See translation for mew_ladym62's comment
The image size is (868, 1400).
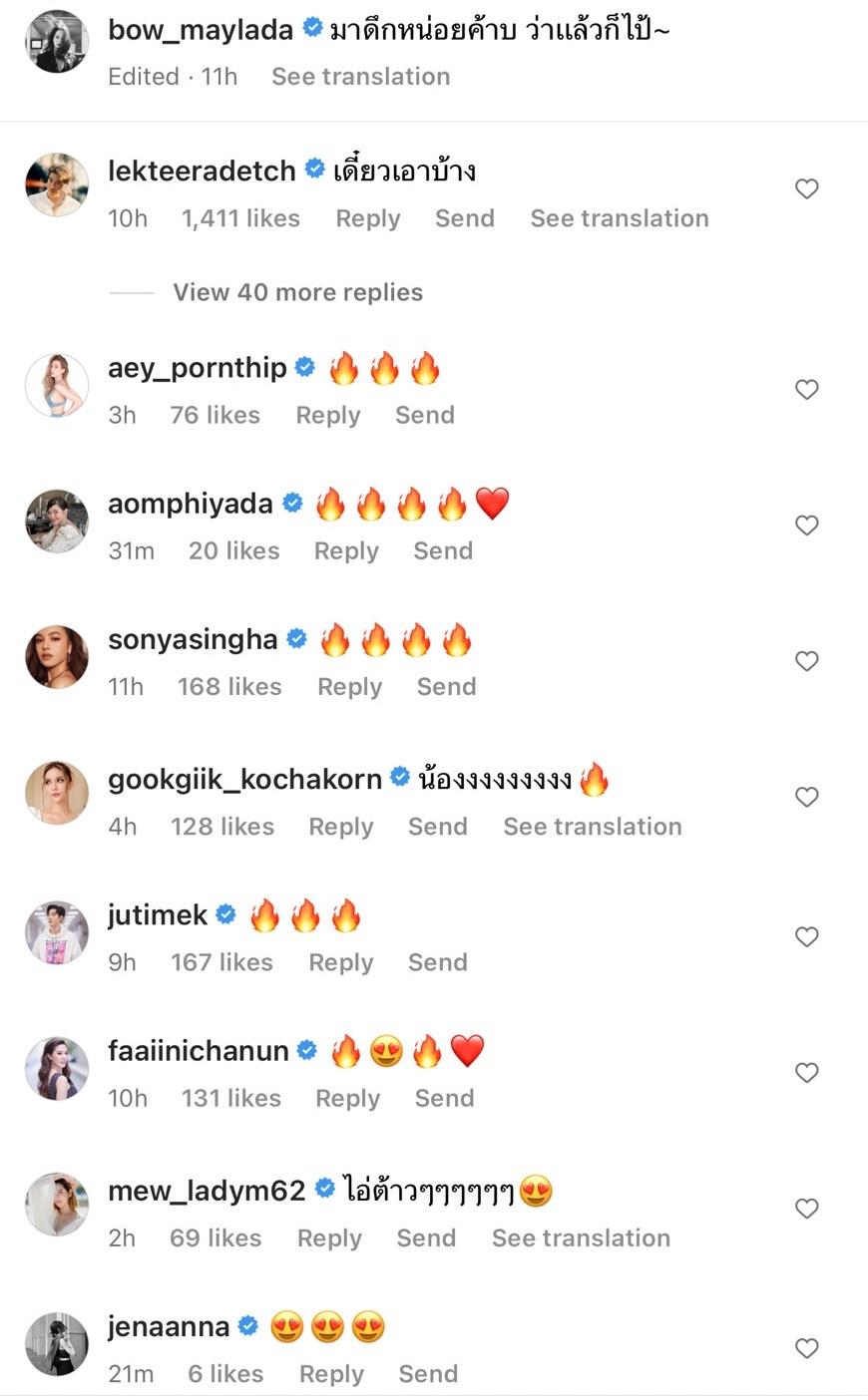pos(581,1238)
